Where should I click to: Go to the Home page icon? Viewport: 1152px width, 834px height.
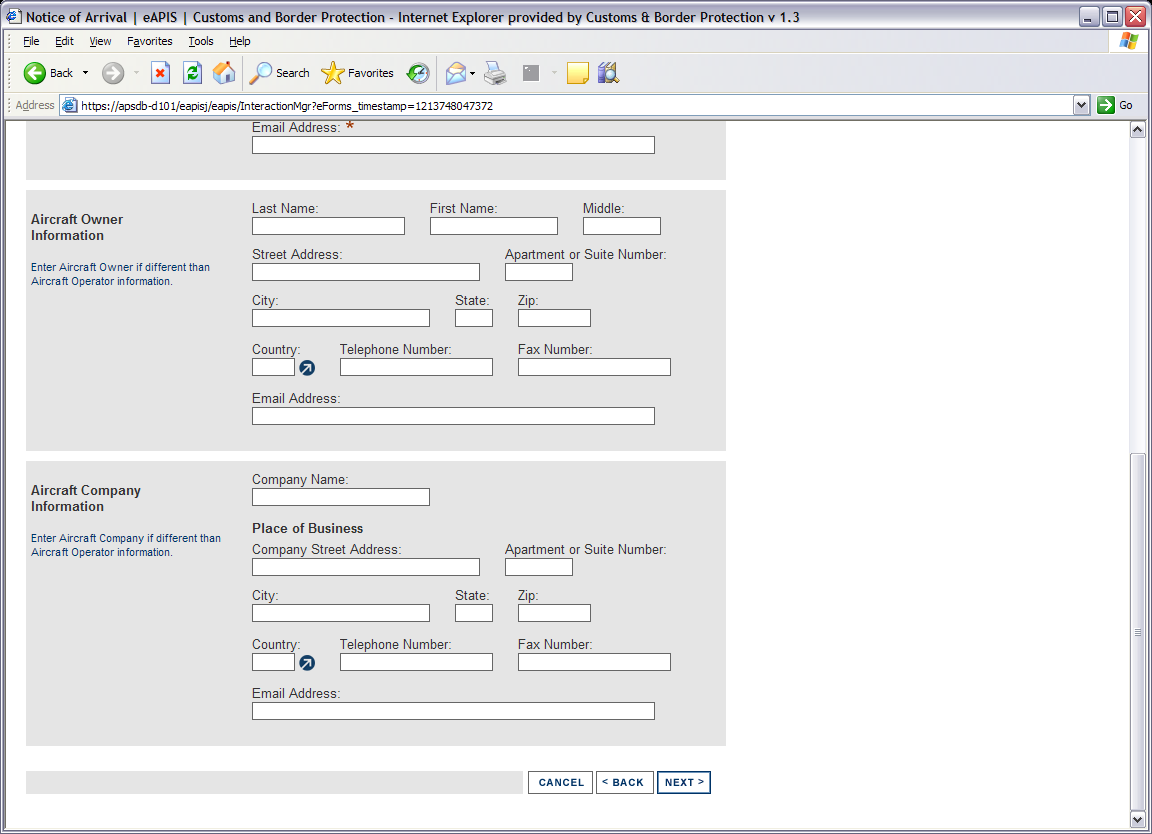224,73
